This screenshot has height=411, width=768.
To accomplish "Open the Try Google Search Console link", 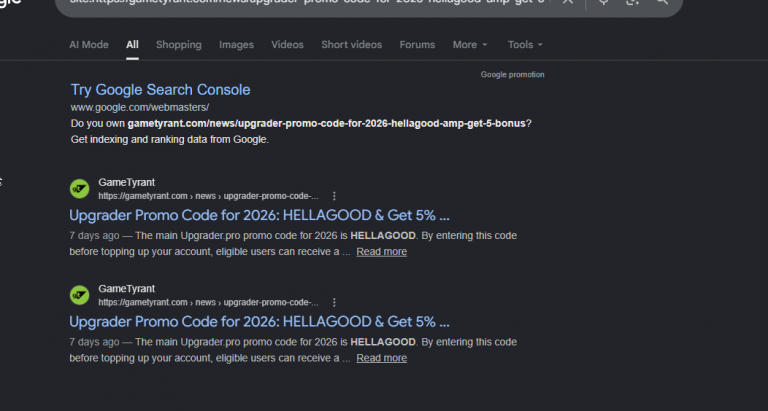I will coord(160,90).
